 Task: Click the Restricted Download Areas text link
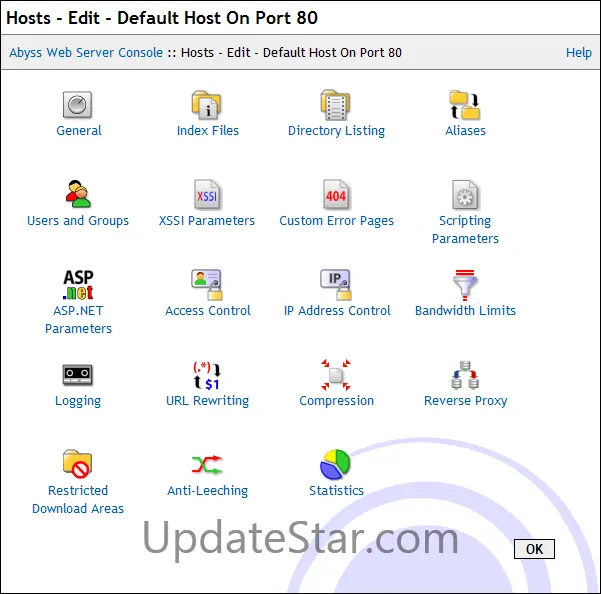pyautogui.click(x=78, y=500)
